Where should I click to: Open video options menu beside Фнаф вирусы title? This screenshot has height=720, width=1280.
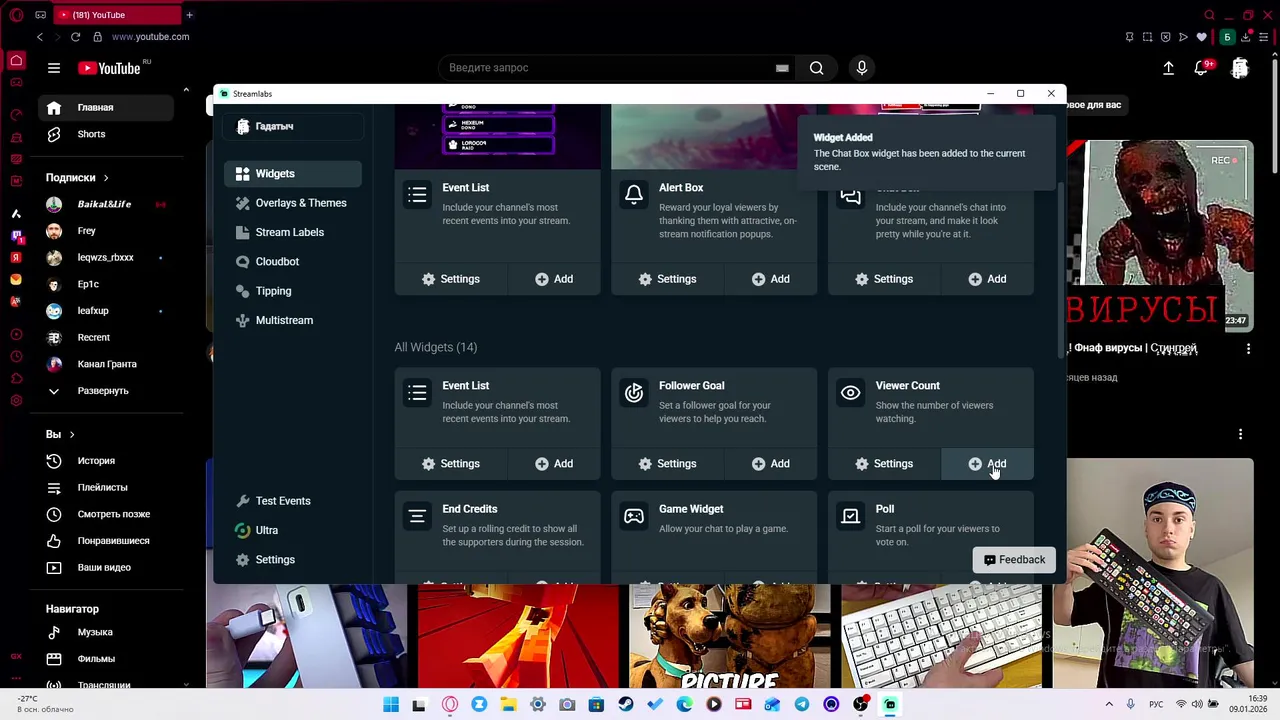click(x=1248, y=349)
